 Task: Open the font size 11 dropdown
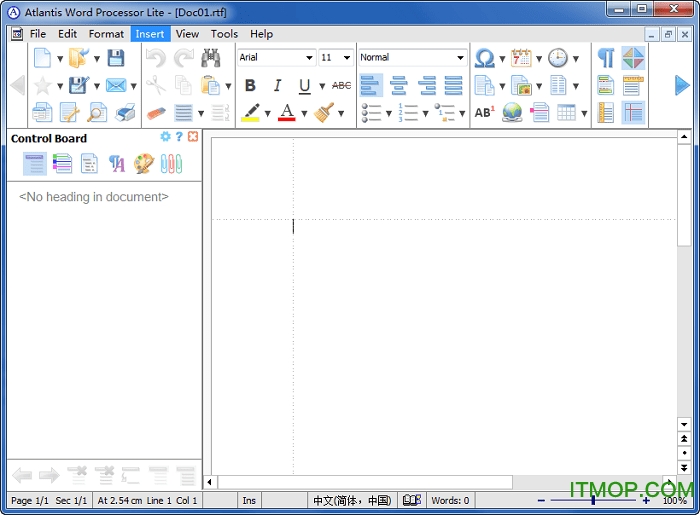coord(346,58)
